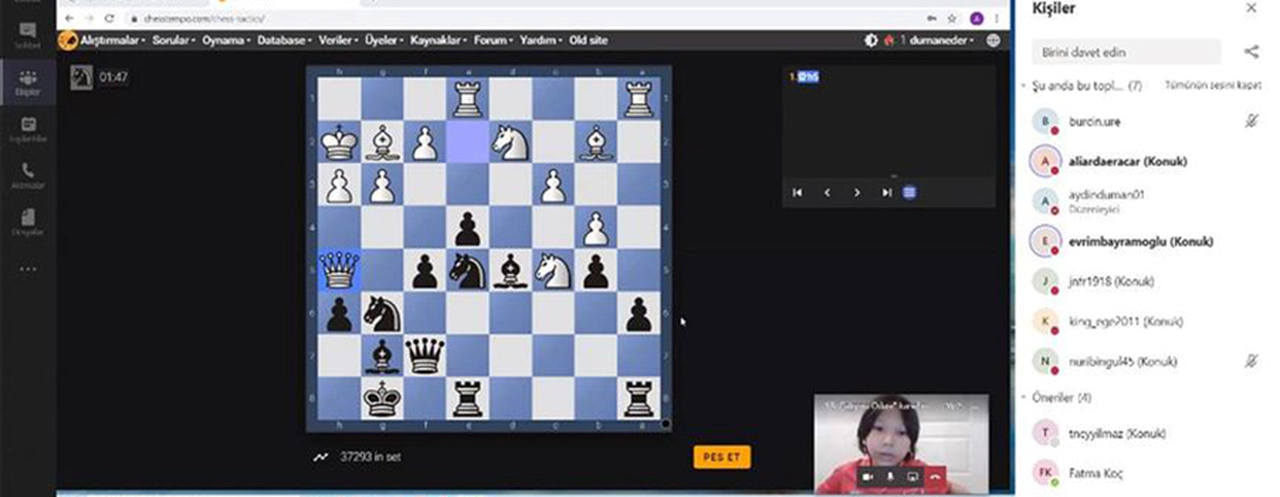
Task: Open the Database menu
Action: 284,40
